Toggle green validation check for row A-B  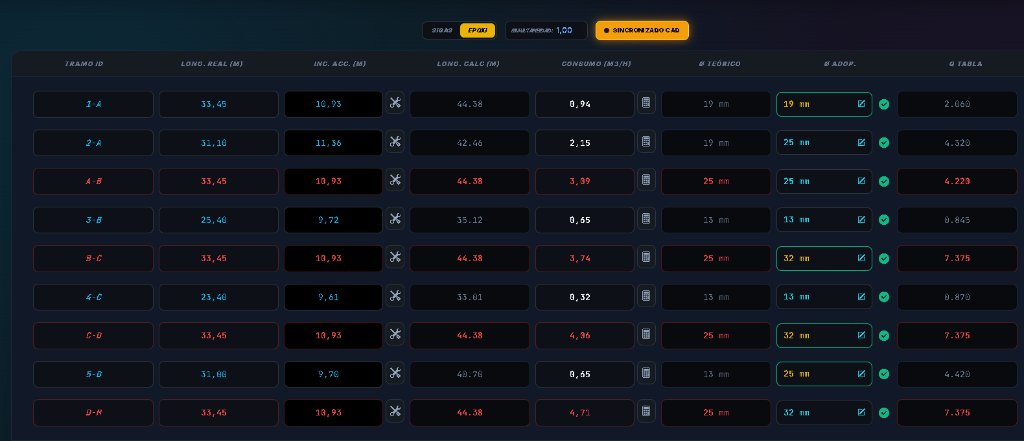(x=884, y=181)
